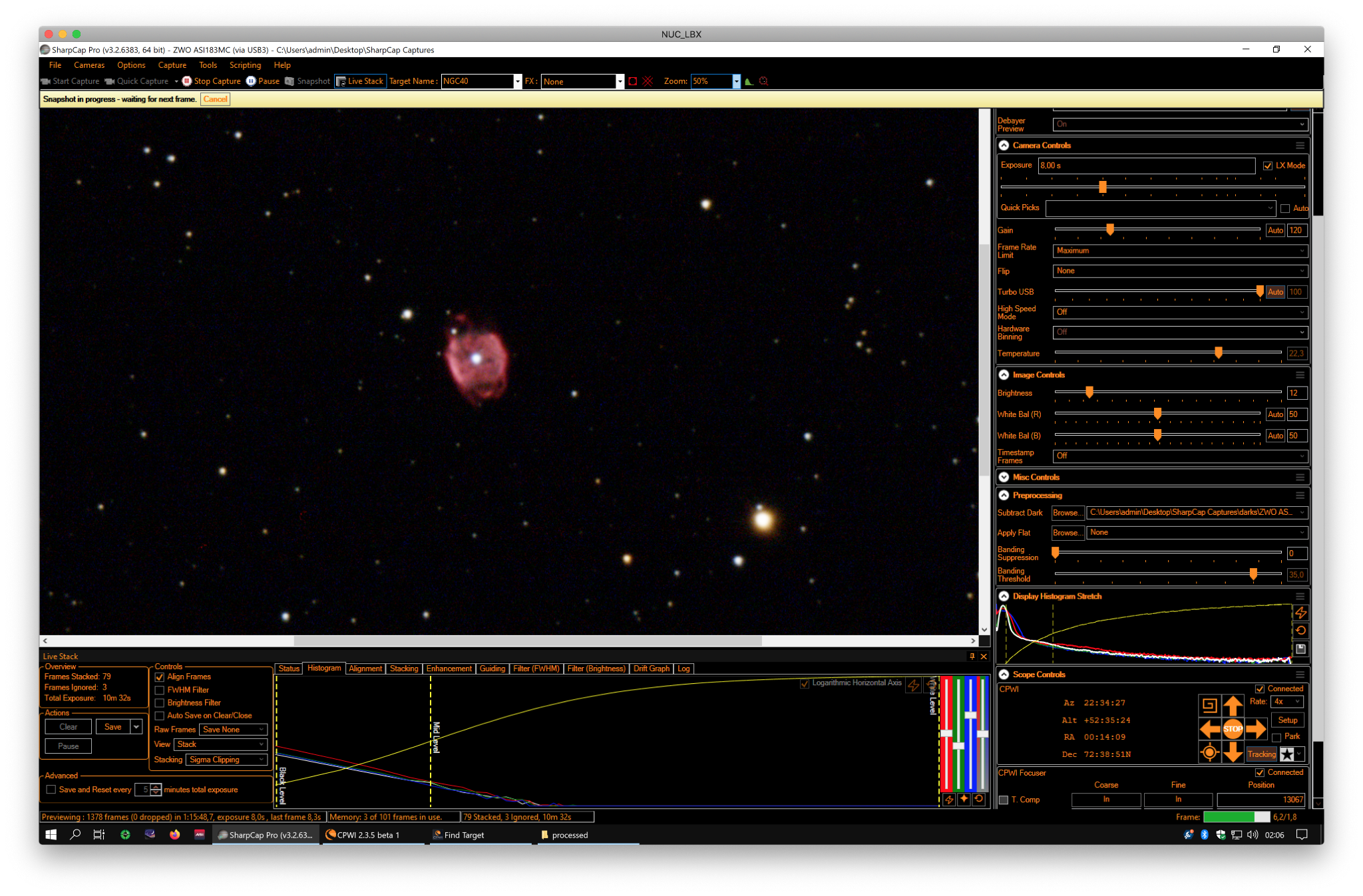Open the scope Rate 4x dropdown

[x=1287, y=702]
